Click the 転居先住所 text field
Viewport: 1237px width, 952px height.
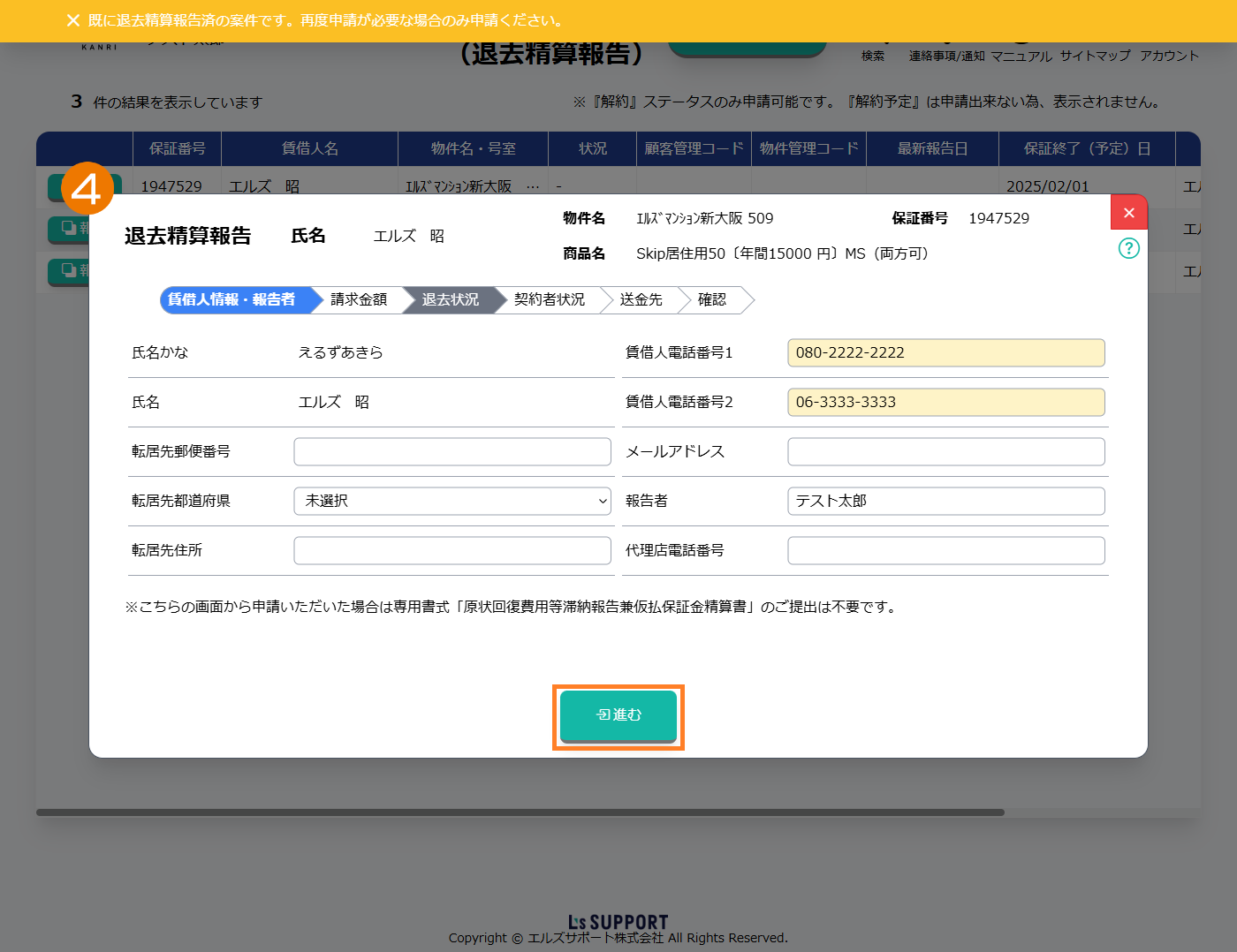tap(452, 550)
